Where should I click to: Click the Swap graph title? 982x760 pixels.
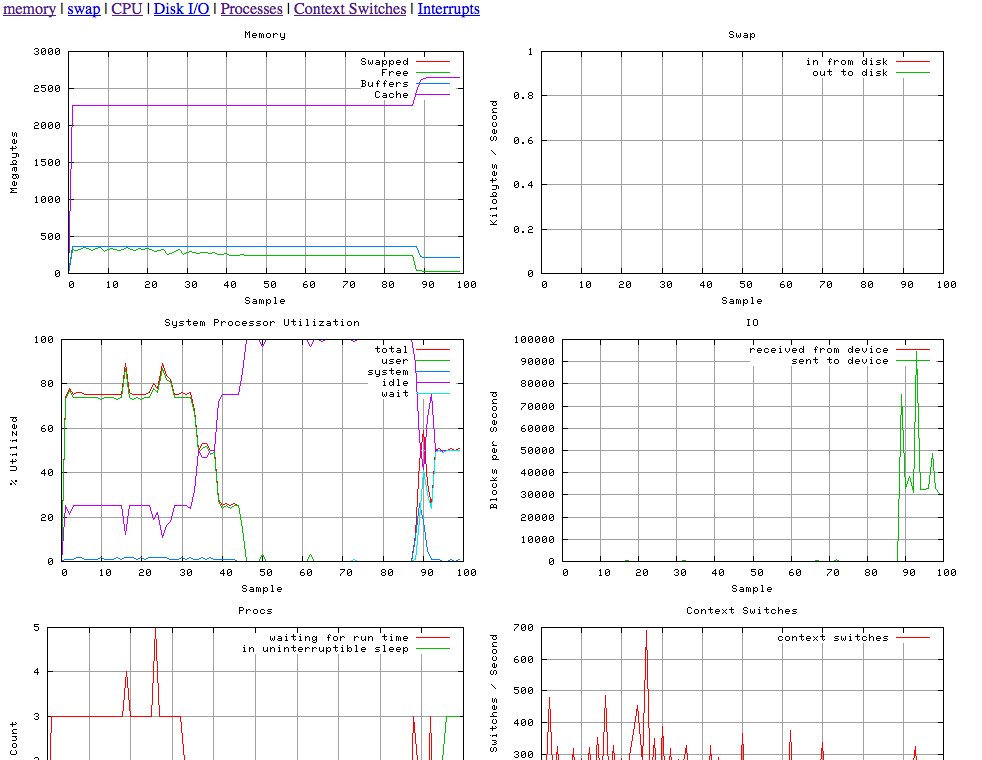point(742,35)
